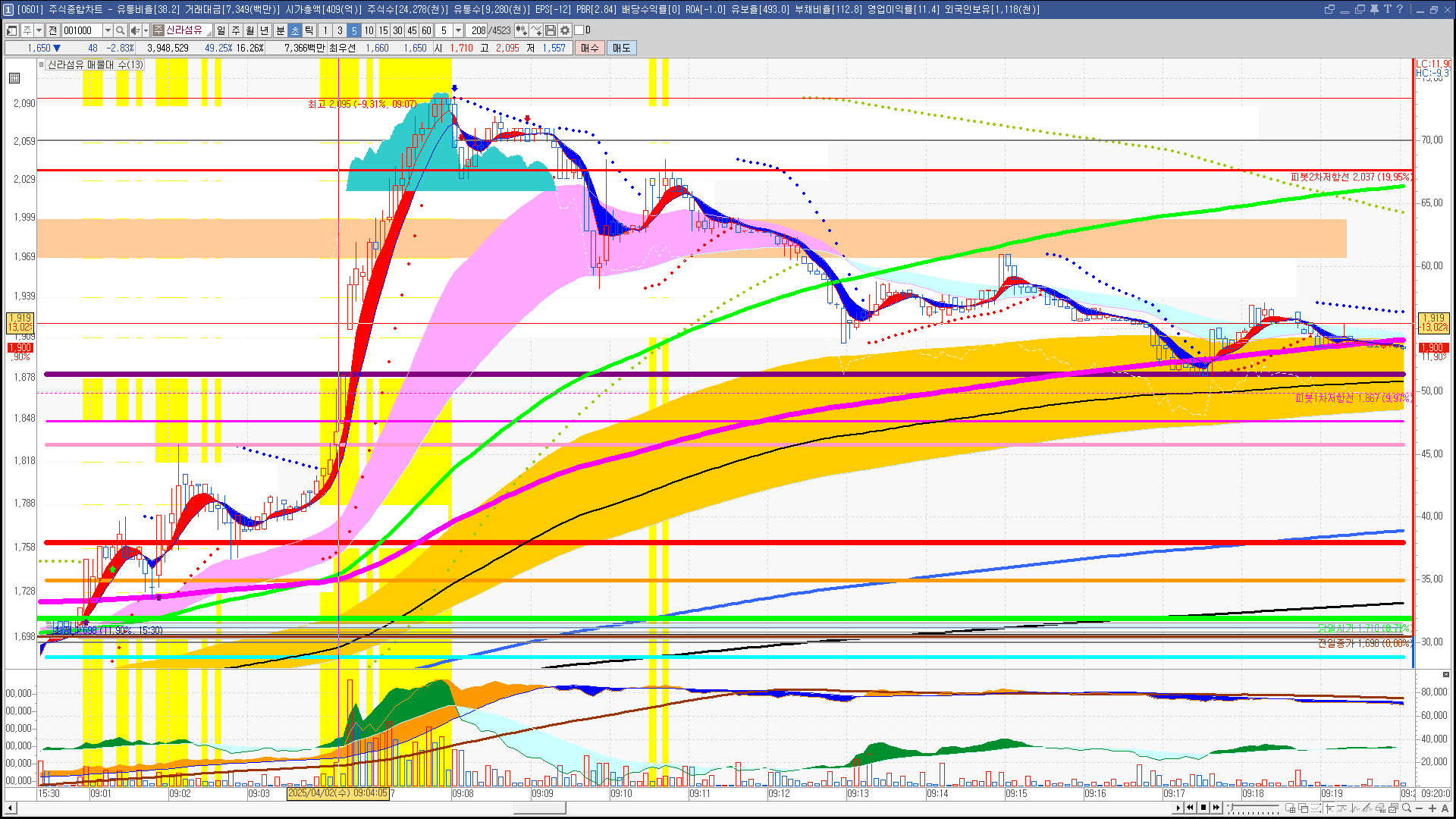Click the stock code search magnifier icon
This screenshot has height=819, width=1456.
click(x=121, y=30)
